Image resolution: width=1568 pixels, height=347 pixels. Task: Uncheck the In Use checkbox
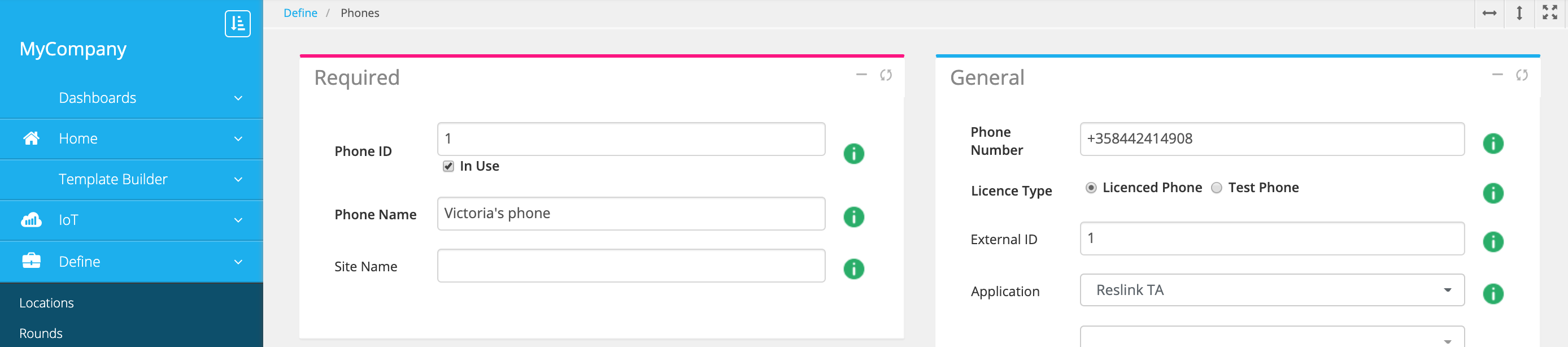tap(448, 166)
